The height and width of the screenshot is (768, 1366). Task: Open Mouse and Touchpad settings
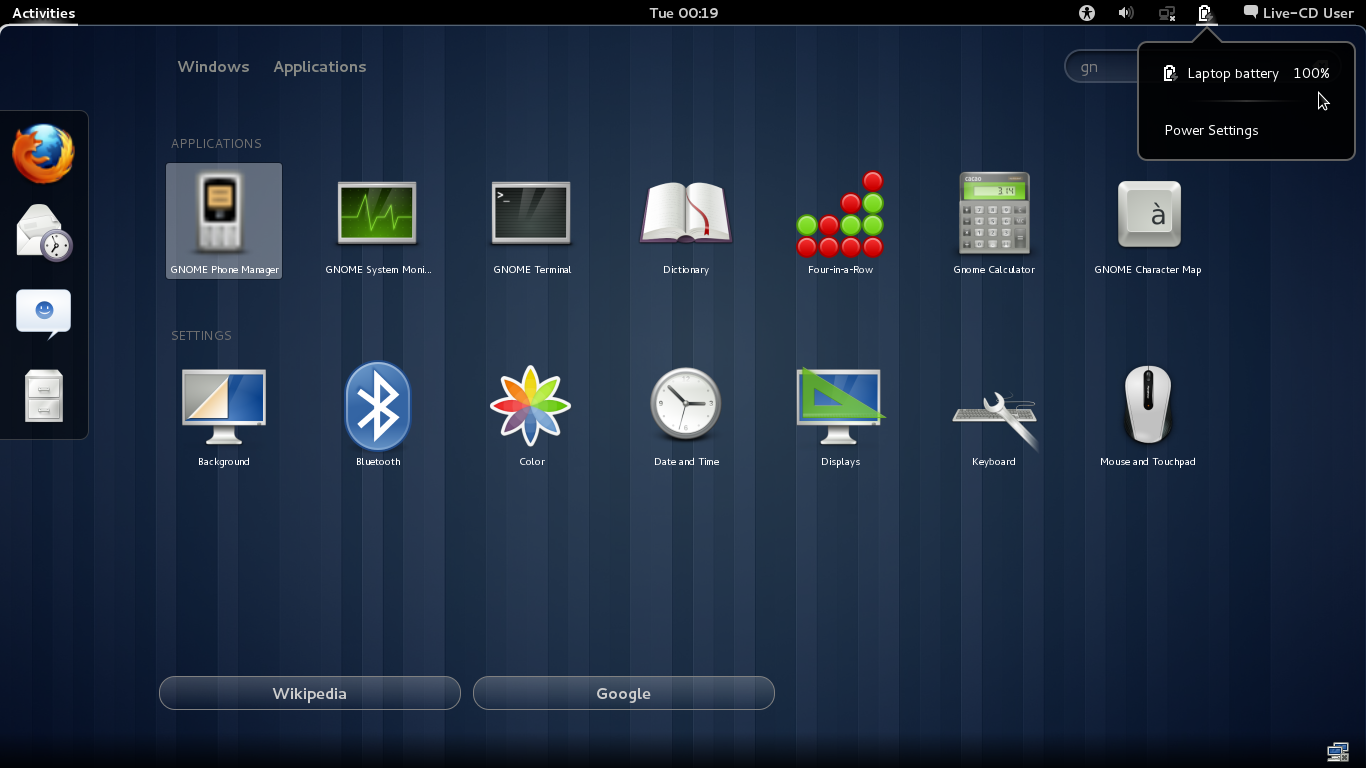tap(1148, 413)
